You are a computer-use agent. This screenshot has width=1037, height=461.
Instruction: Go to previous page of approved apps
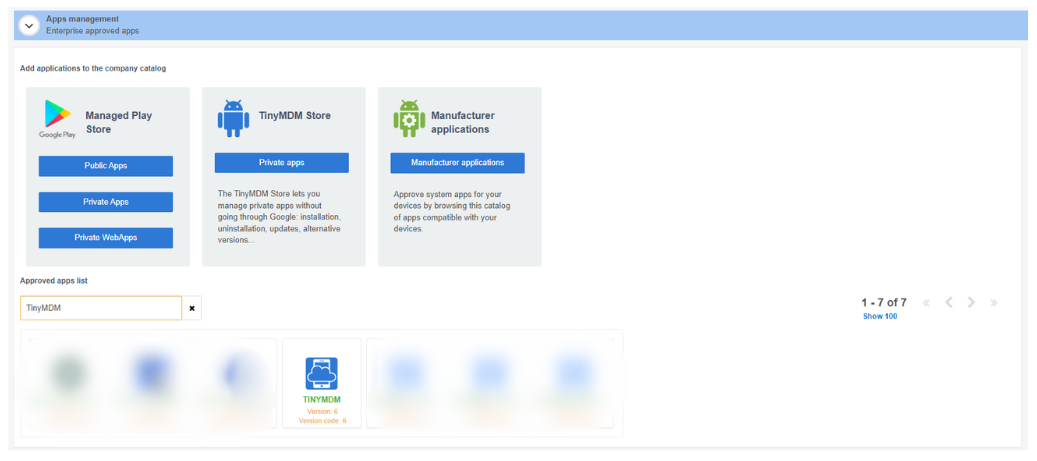click(x=948, y=303)
